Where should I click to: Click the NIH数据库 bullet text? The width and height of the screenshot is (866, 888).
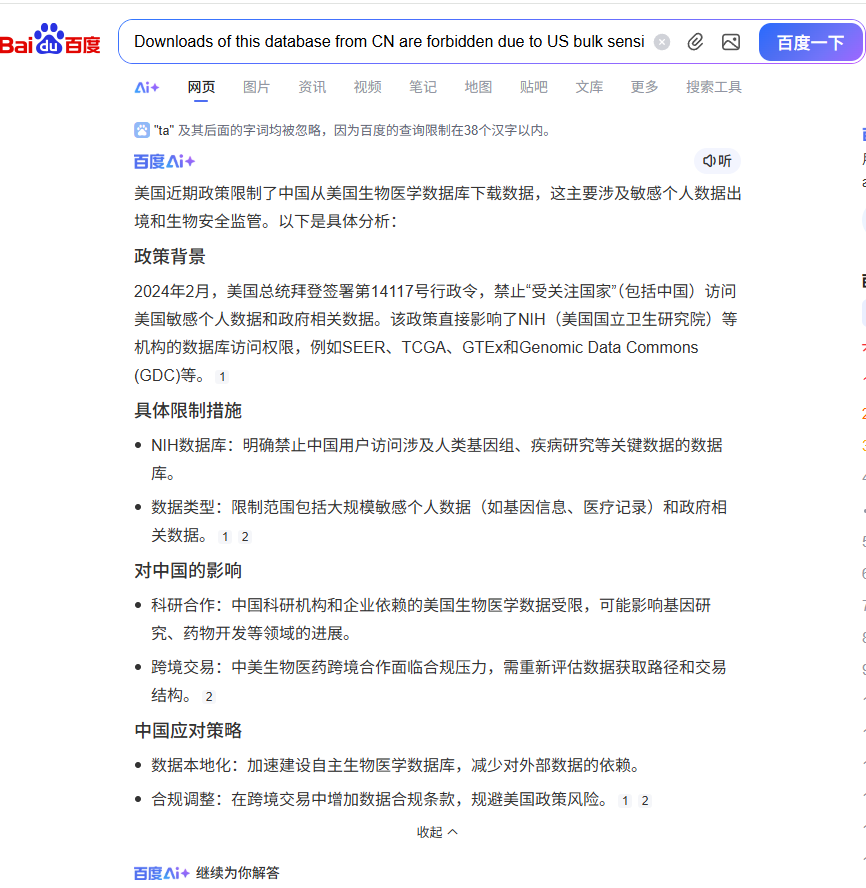click(436, 459)
